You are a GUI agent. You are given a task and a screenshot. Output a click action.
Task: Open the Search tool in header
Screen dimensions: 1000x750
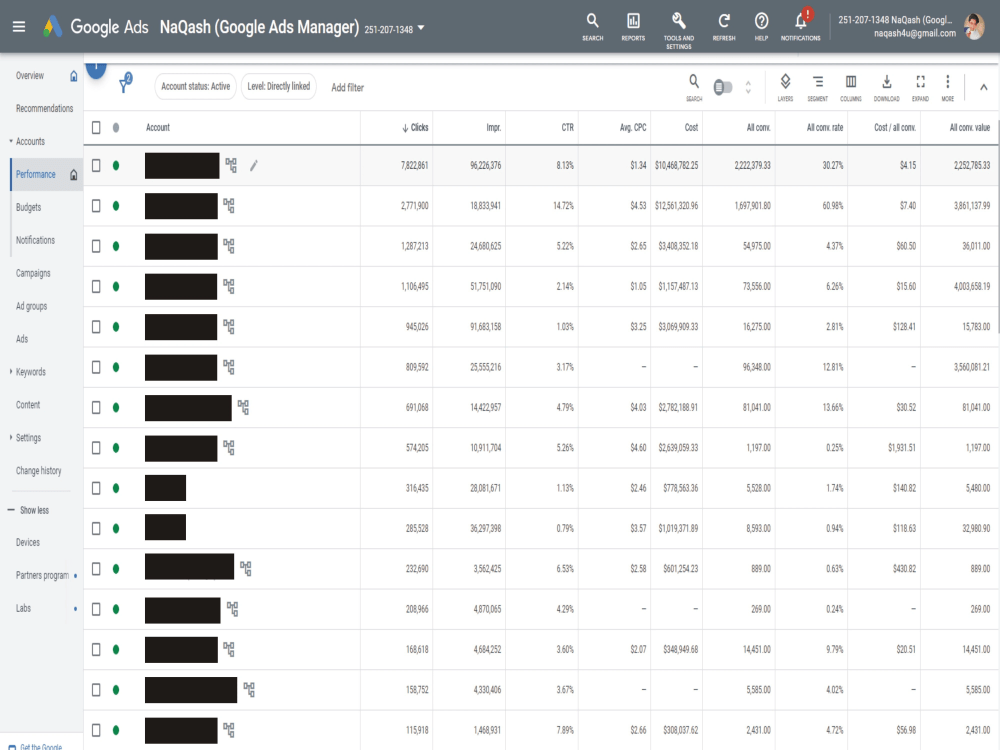592,27
